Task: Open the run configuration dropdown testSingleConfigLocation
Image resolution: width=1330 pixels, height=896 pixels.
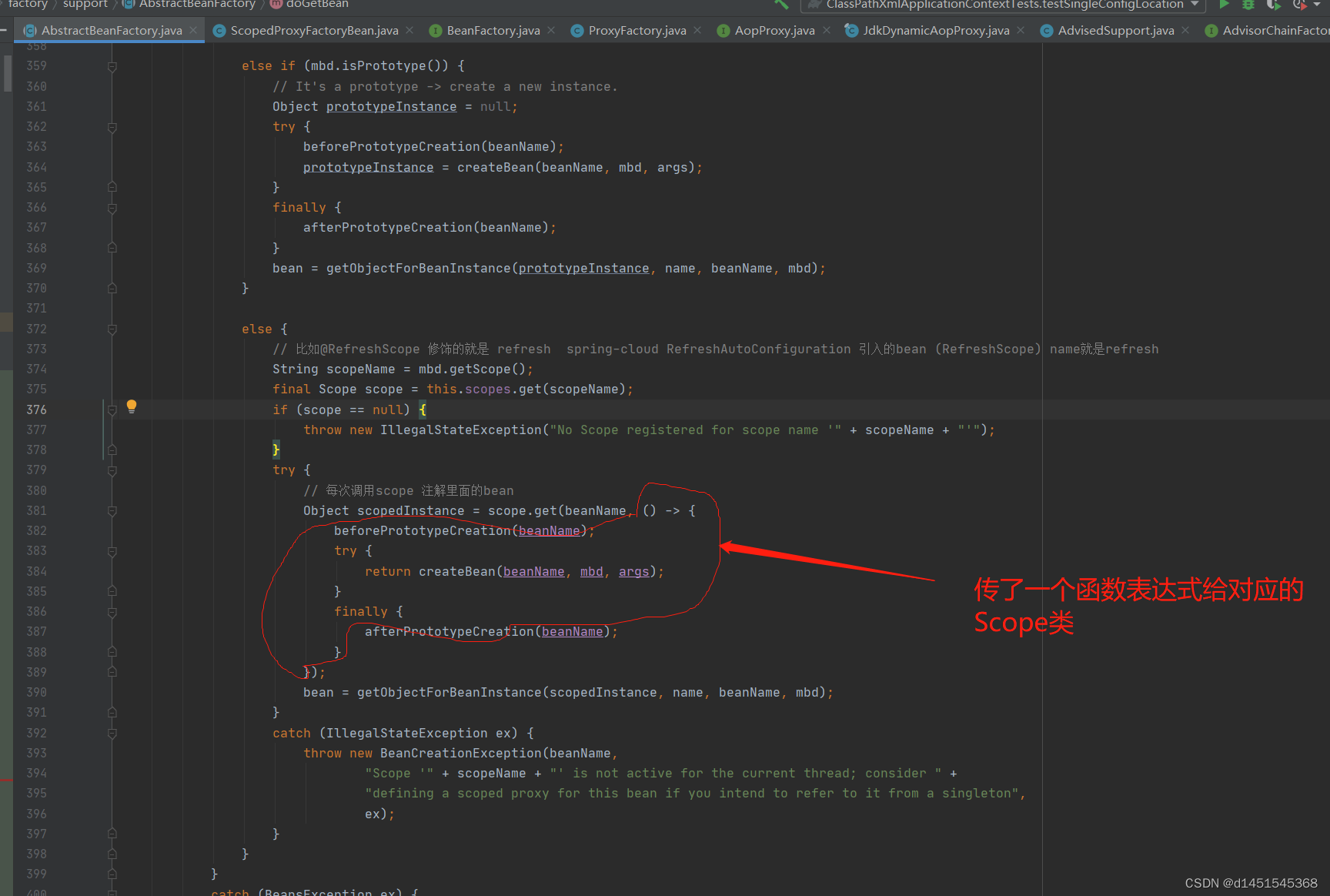Action: click(x=1003, y=5)
